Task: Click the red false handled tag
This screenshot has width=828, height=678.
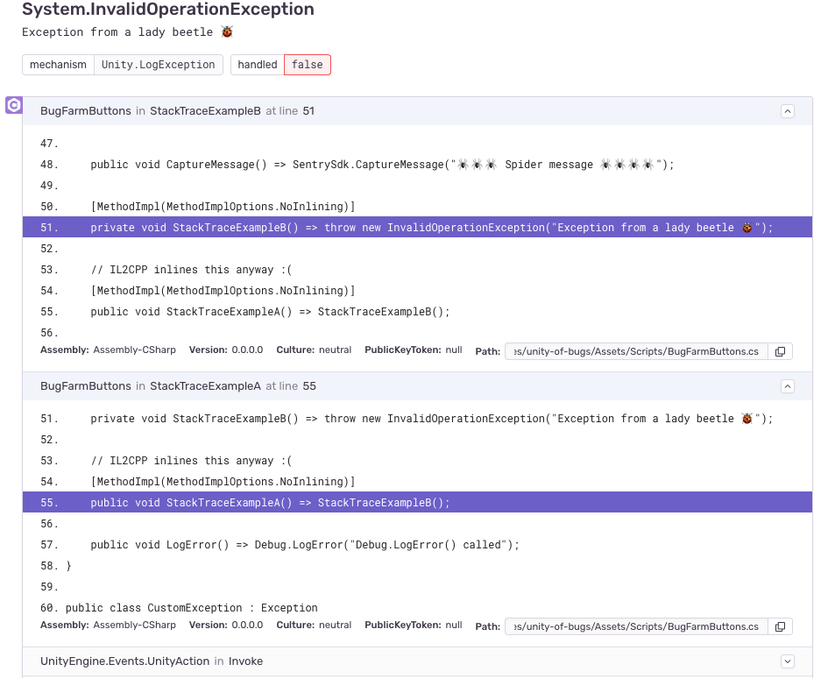Action: pos(306,64)
